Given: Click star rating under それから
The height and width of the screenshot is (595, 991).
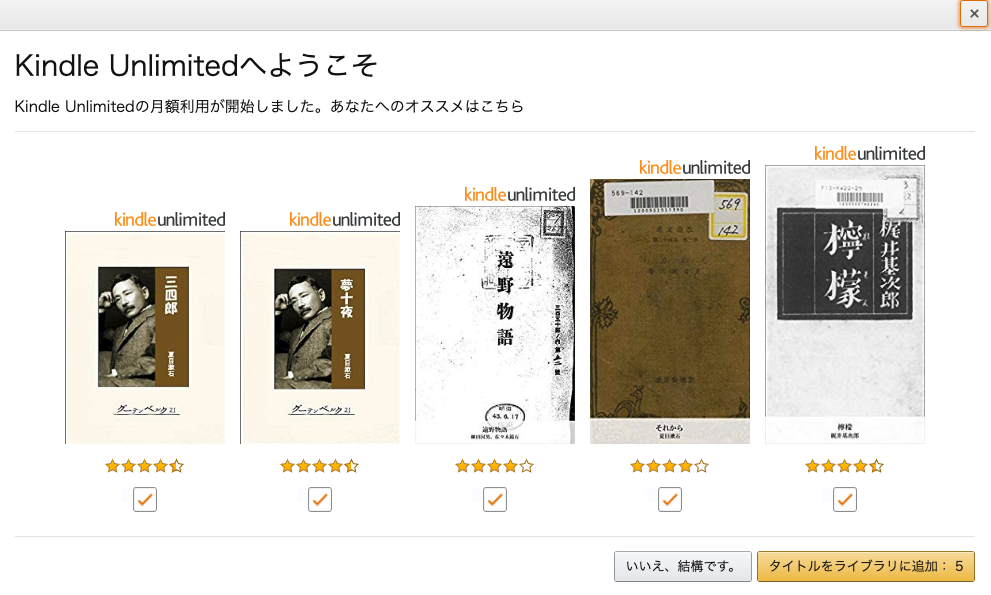Looking at the screenshot, I should 670,467.
